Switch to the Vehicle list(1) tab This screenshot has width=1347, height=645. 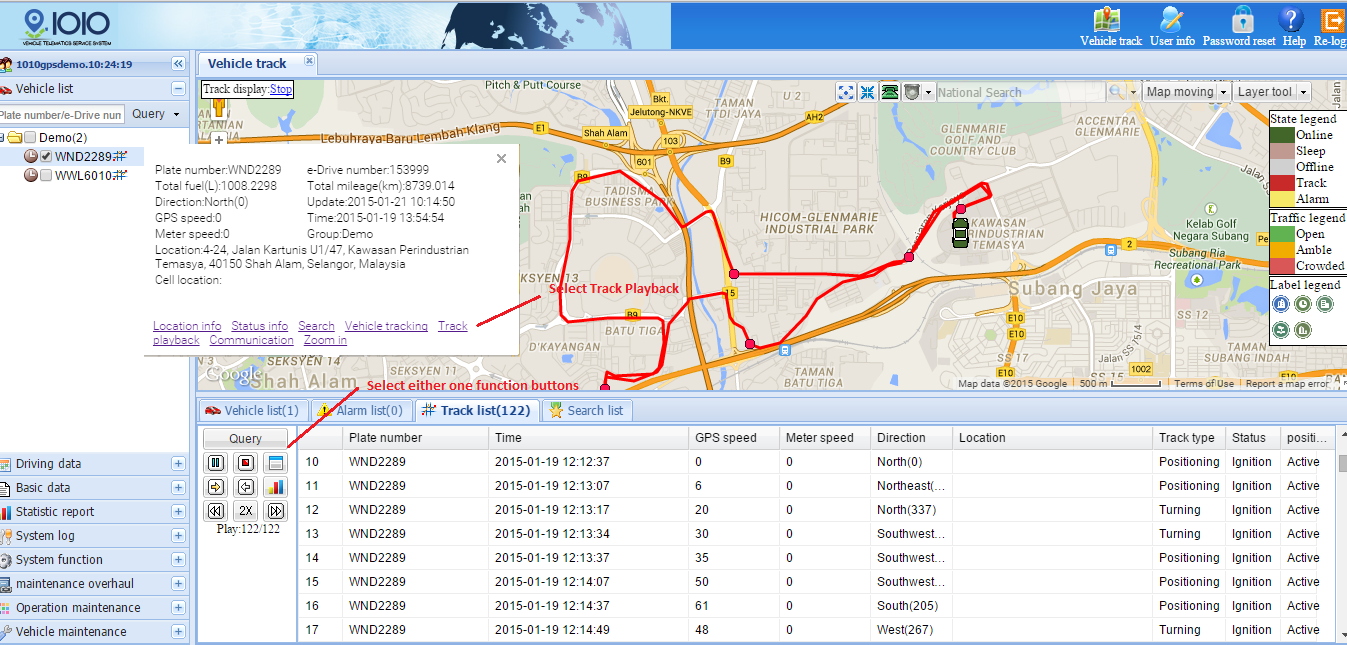coord(251,410)
